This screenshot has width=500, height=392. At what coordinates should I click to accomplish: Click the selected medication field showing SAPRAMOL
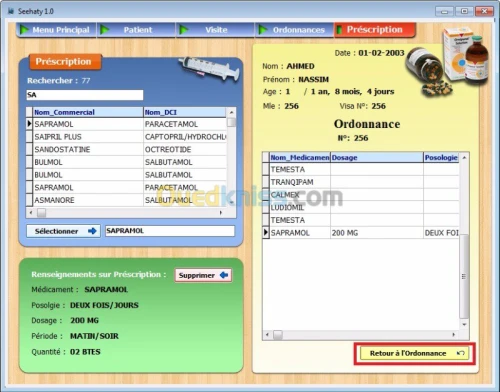[x=170, y=231]
